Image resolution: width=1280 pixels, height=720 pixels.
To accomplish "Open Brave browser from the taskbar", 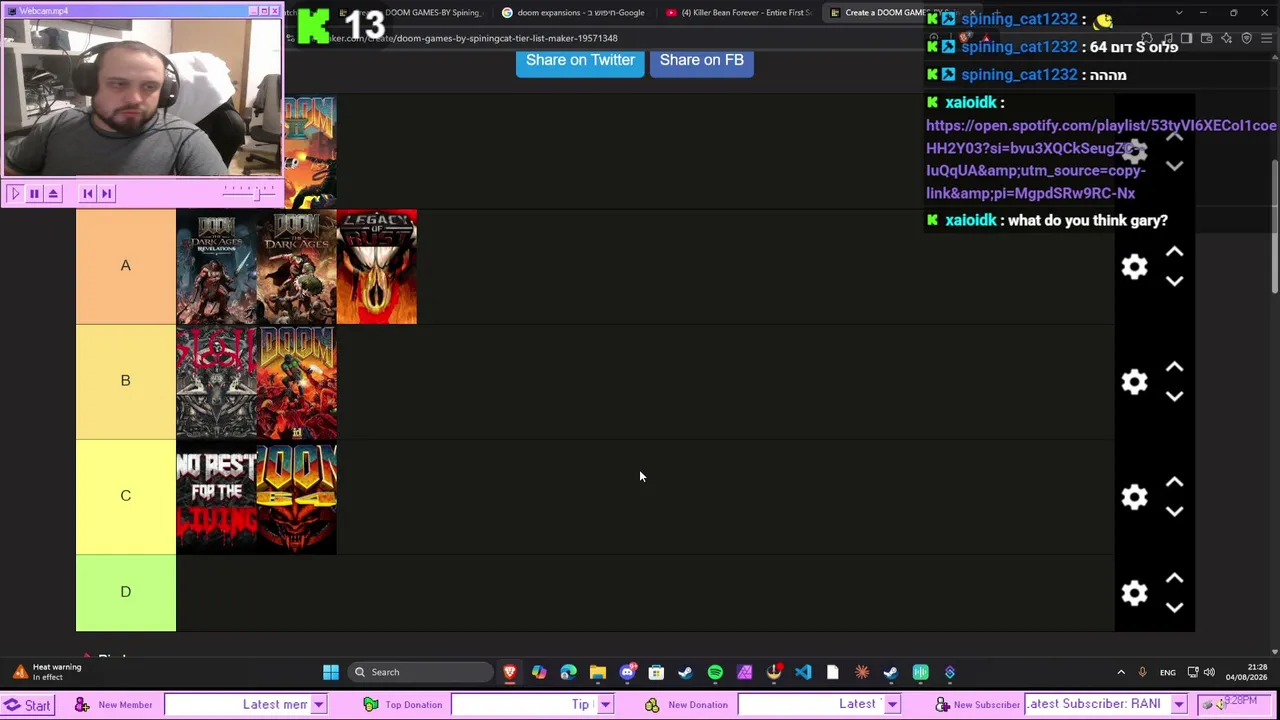I will coord(510,672).
